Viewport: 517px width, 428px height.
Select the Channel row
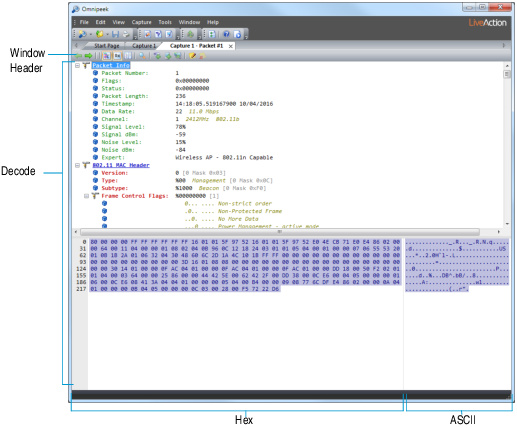(x=166, y=119)
